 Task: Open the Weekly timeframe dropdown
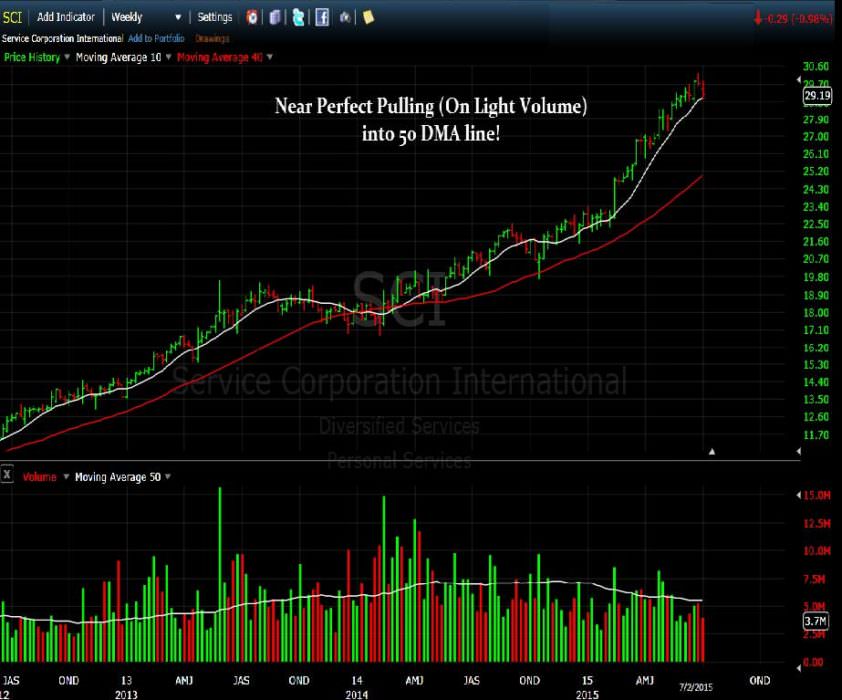pyautogui.click(x=146, y=17)
